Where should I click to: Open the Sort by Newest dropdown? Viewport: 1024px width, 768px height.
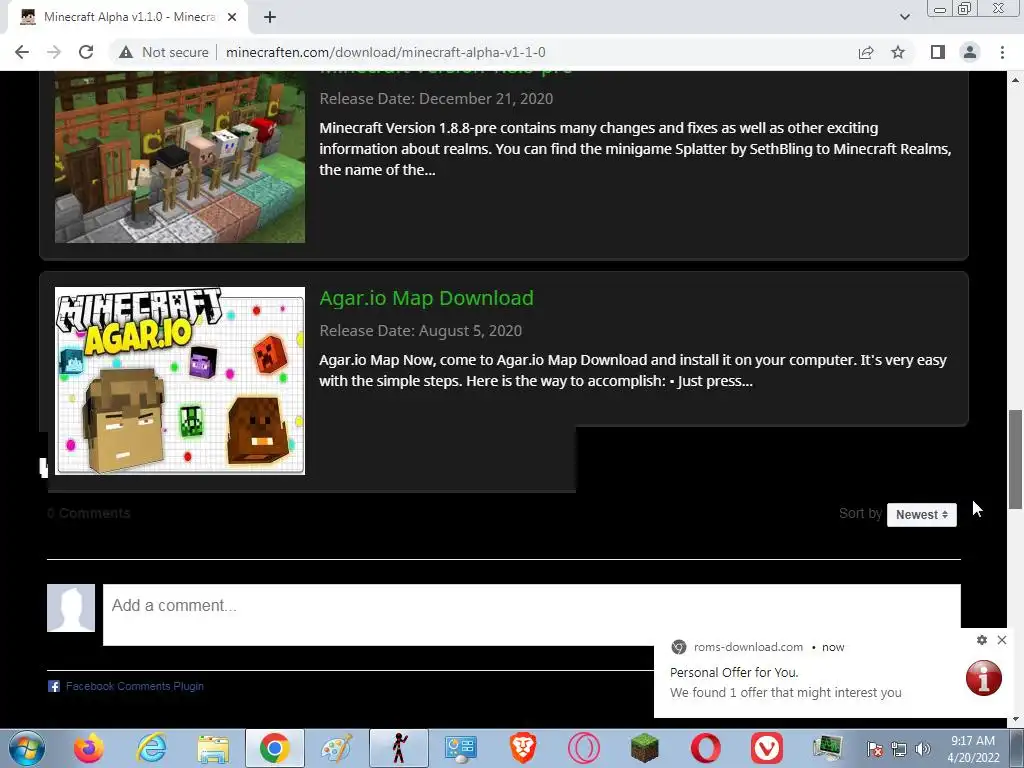[921, 515]
